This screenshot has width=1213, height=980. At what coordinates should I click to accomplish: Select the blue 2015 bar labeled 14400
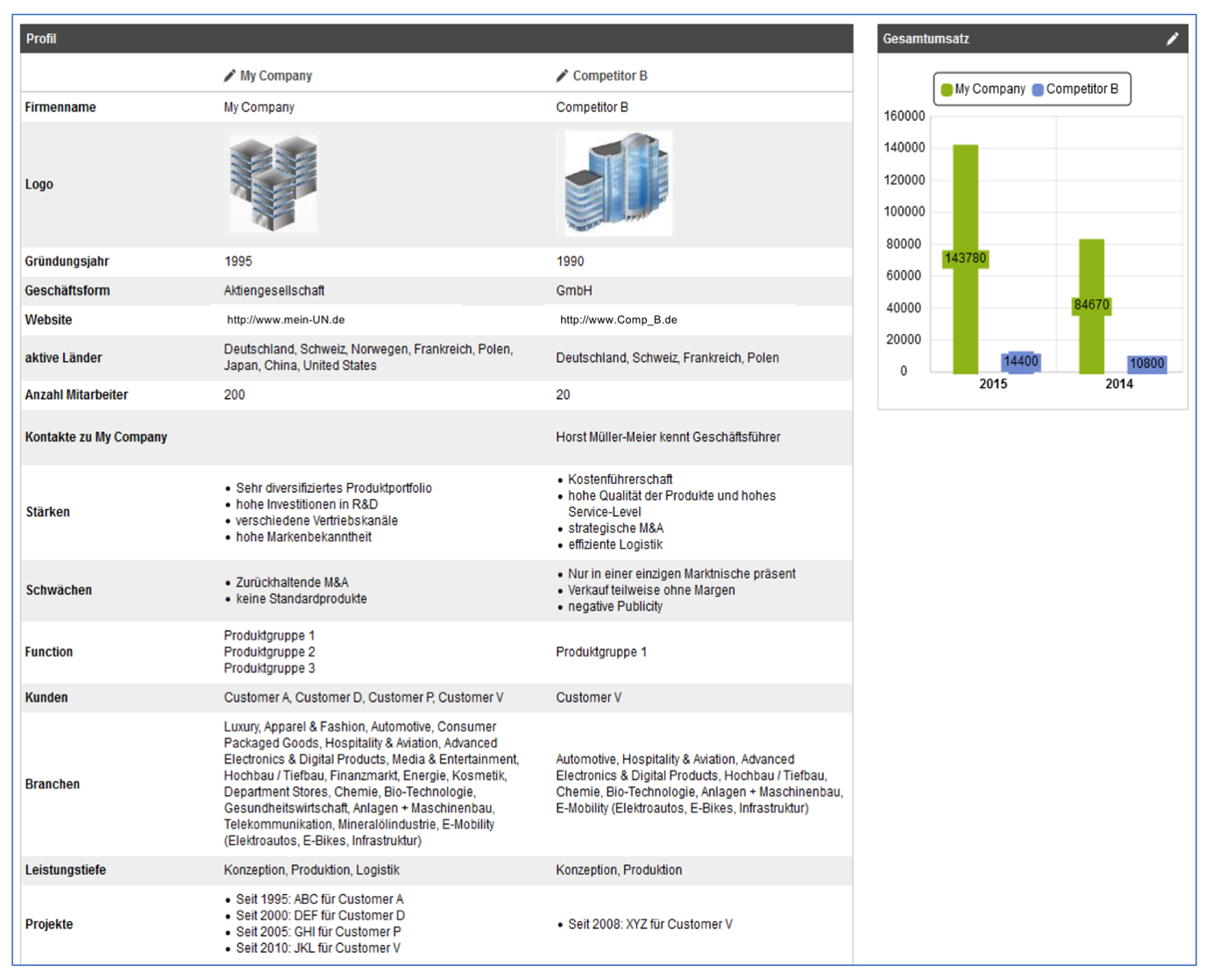point(1020,362)
